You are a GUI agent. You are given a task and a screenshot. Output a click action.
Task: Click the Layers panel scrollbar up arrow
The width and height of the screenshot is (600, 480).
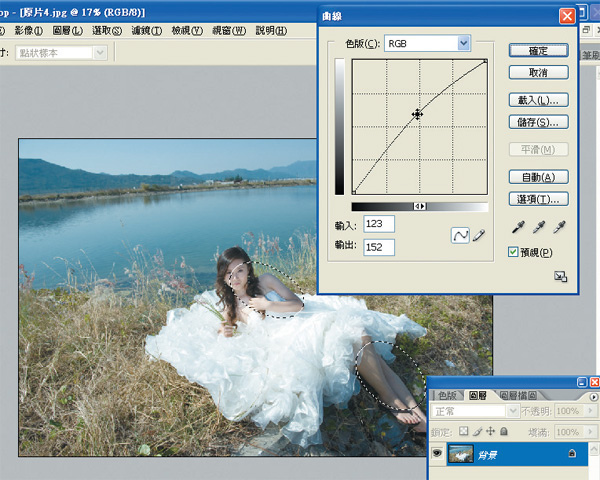[594, 449]
